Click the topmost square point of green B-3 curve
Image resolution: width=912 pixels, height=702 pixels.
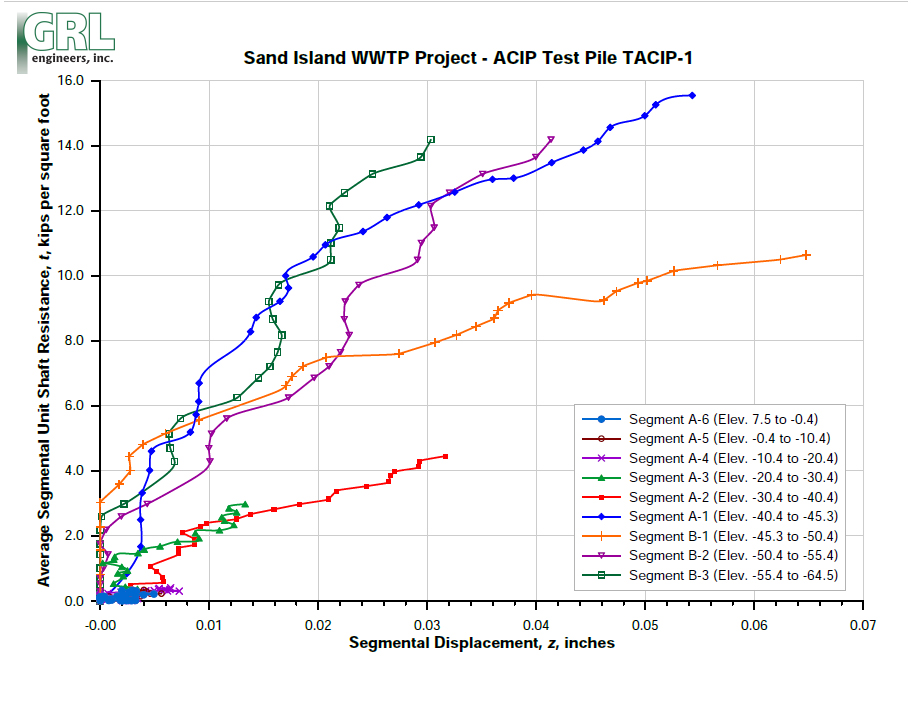[431, 140]
